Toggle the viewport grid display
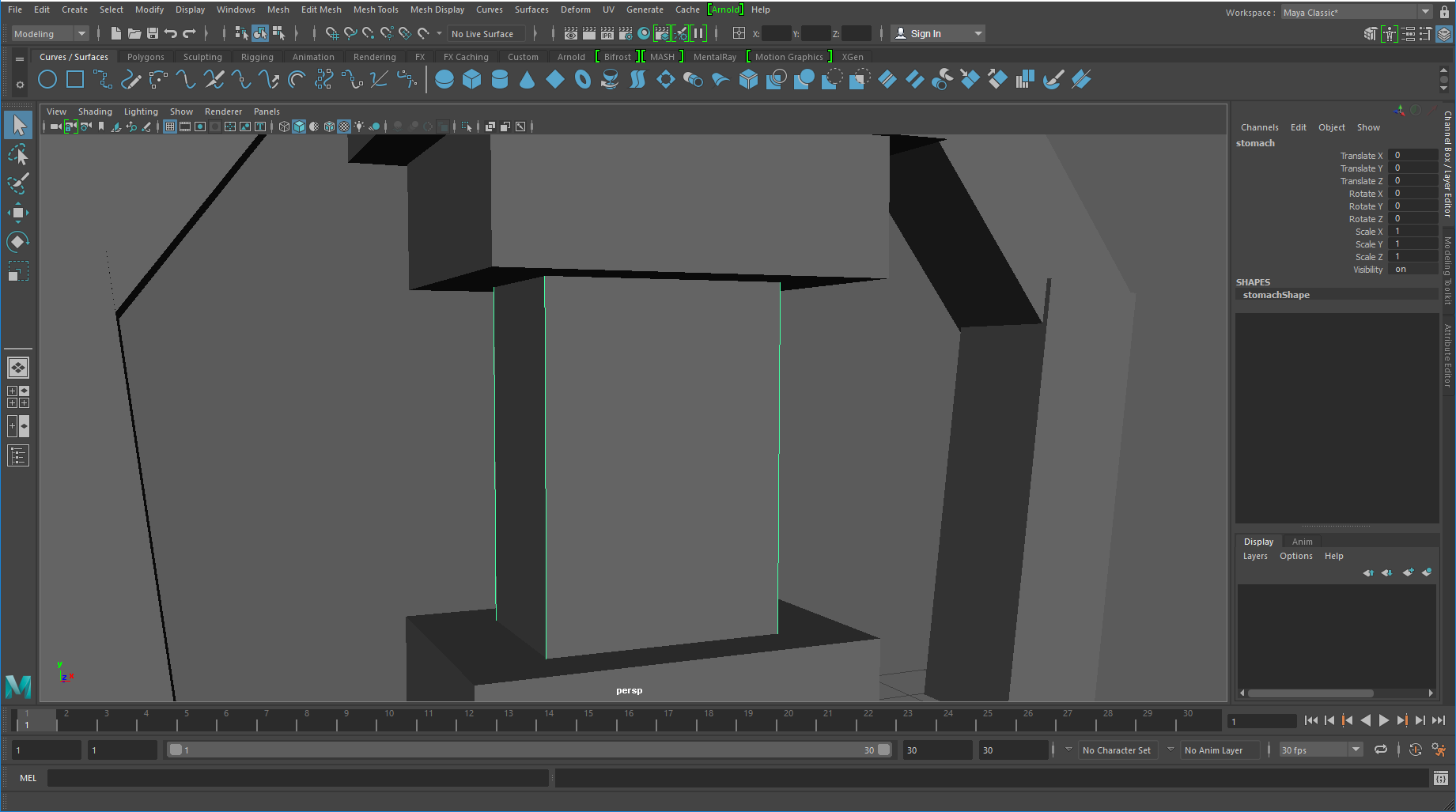The height and width of the screenshot is (812, 1456). 169,127
